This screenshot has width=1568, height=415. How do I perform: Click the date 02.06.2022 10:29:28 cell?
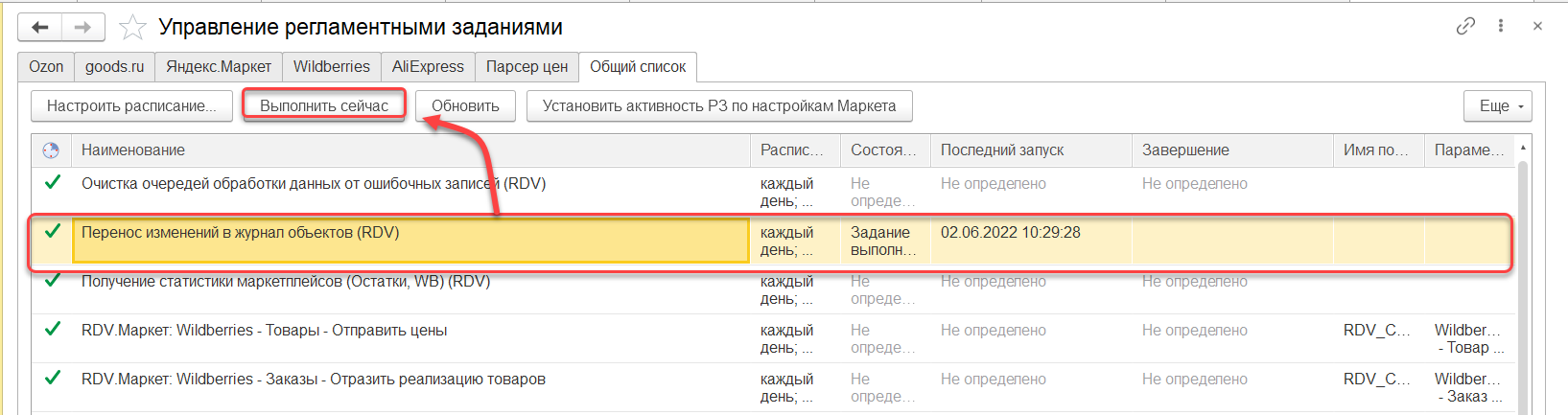click(x=1031, y=241)
